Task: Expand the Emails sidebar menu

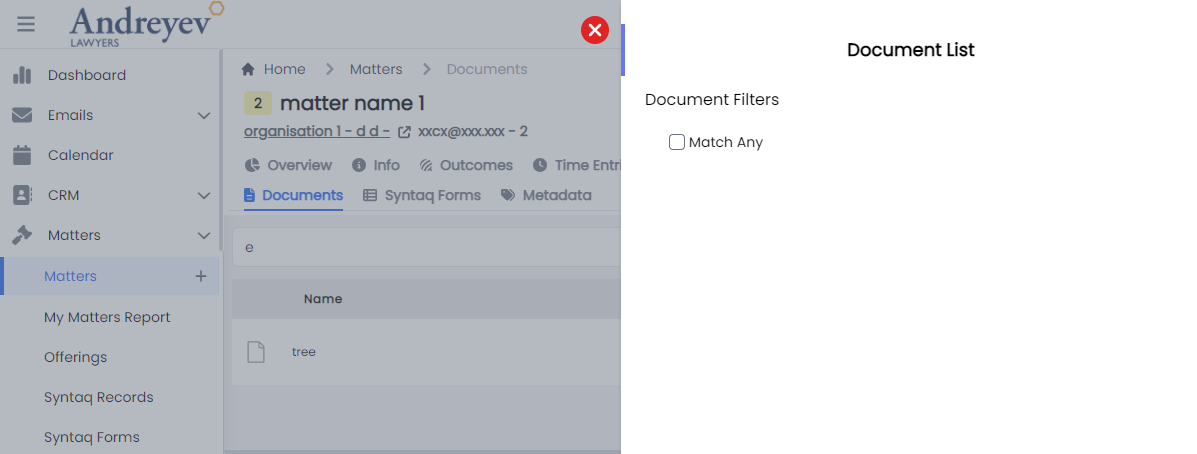Action: pos(203,116)
